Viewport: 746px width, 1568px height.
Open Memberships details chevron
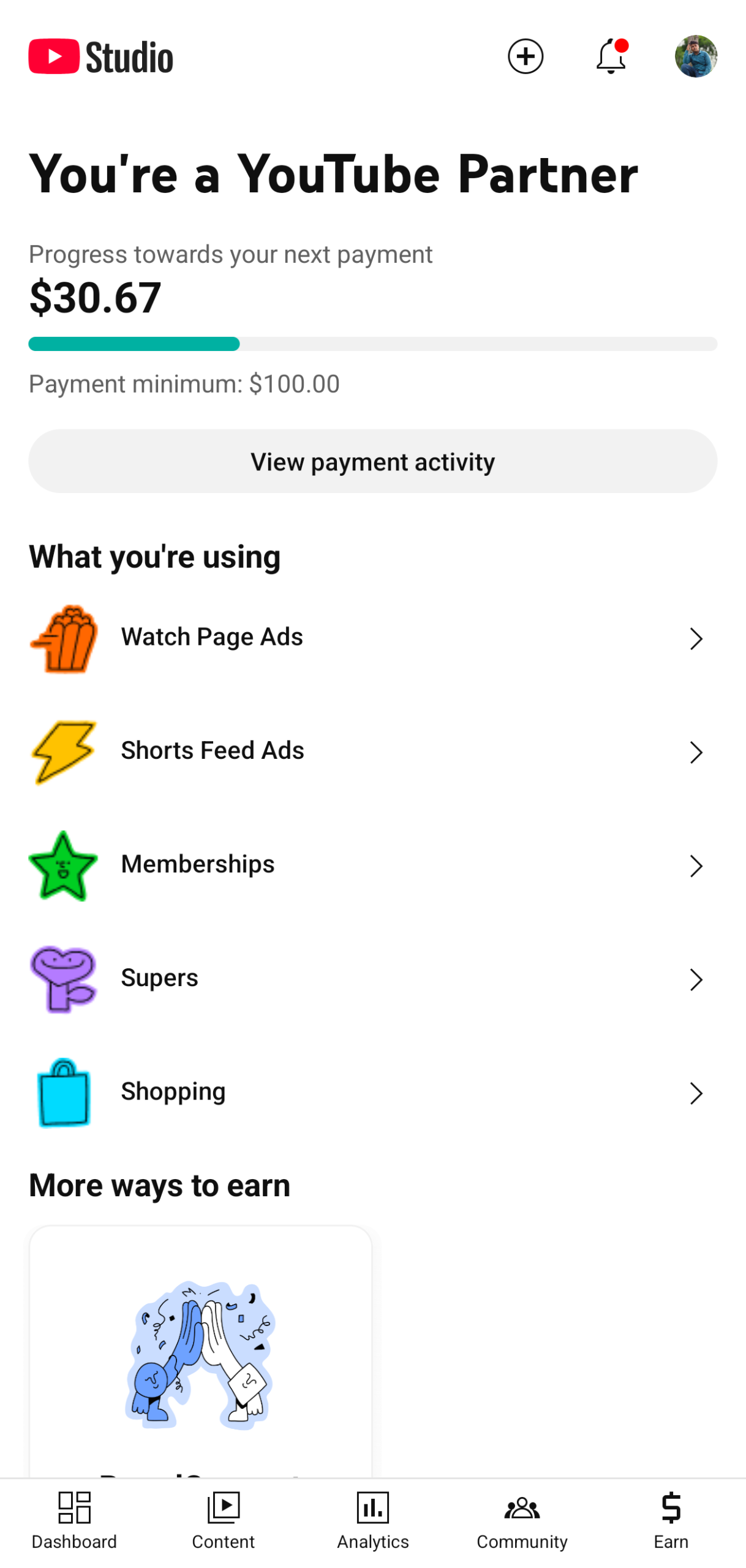click(x=696, y=865)
